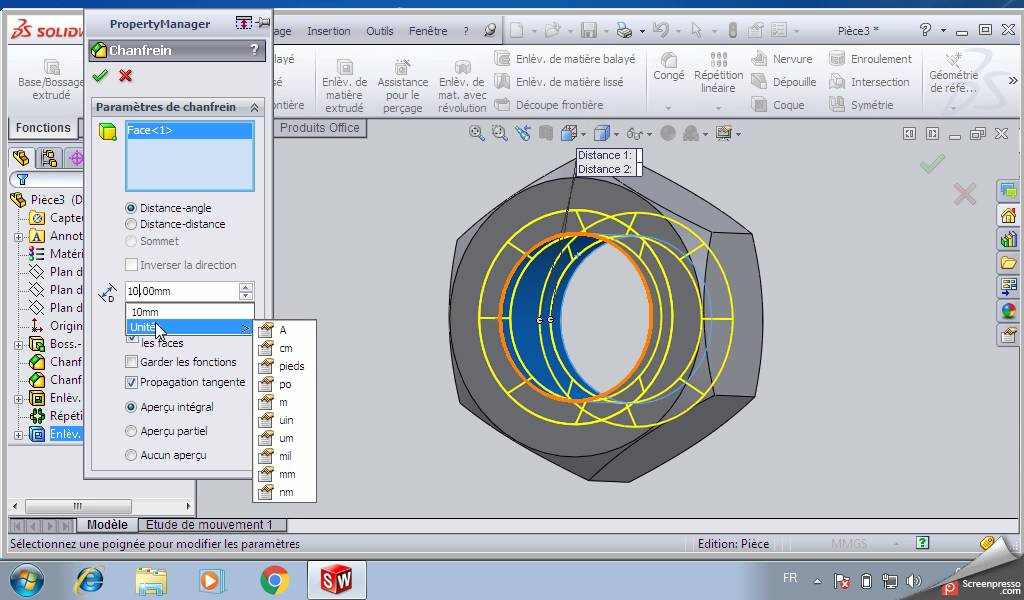Select the Distance-angle radio button
The width and height of the screenshot is (1024, 600).
tap(131, 208)
